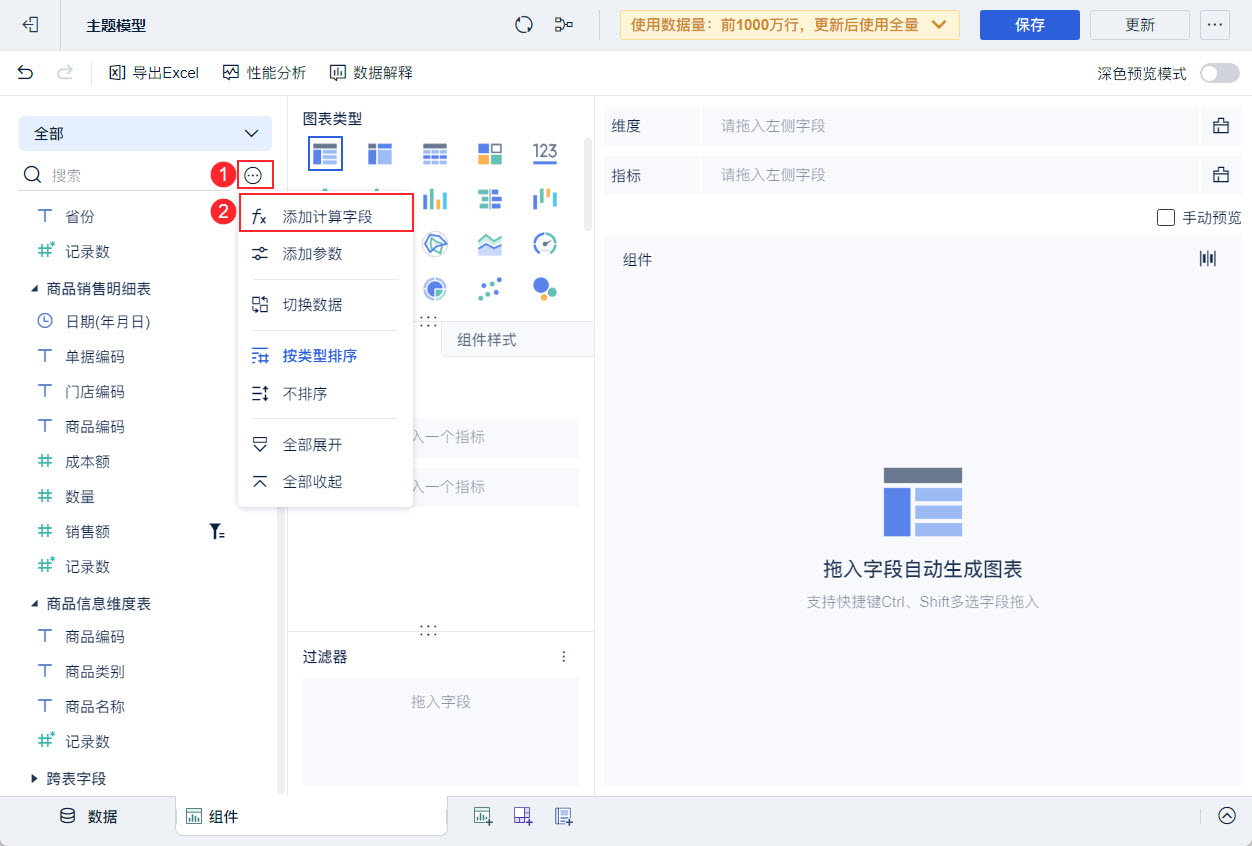Collapse the 商品信息维度表 table group

pos(33,604)
